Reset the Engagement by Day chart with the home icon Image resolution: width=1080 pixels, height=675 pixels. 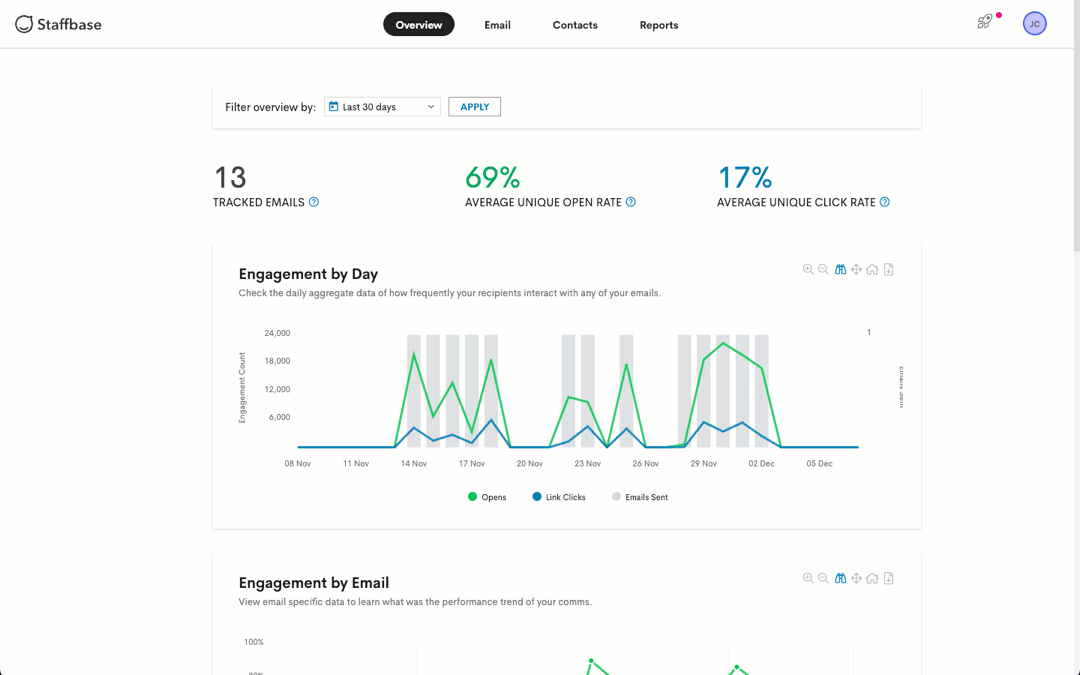pyautogui.click(x=872, y=269)
